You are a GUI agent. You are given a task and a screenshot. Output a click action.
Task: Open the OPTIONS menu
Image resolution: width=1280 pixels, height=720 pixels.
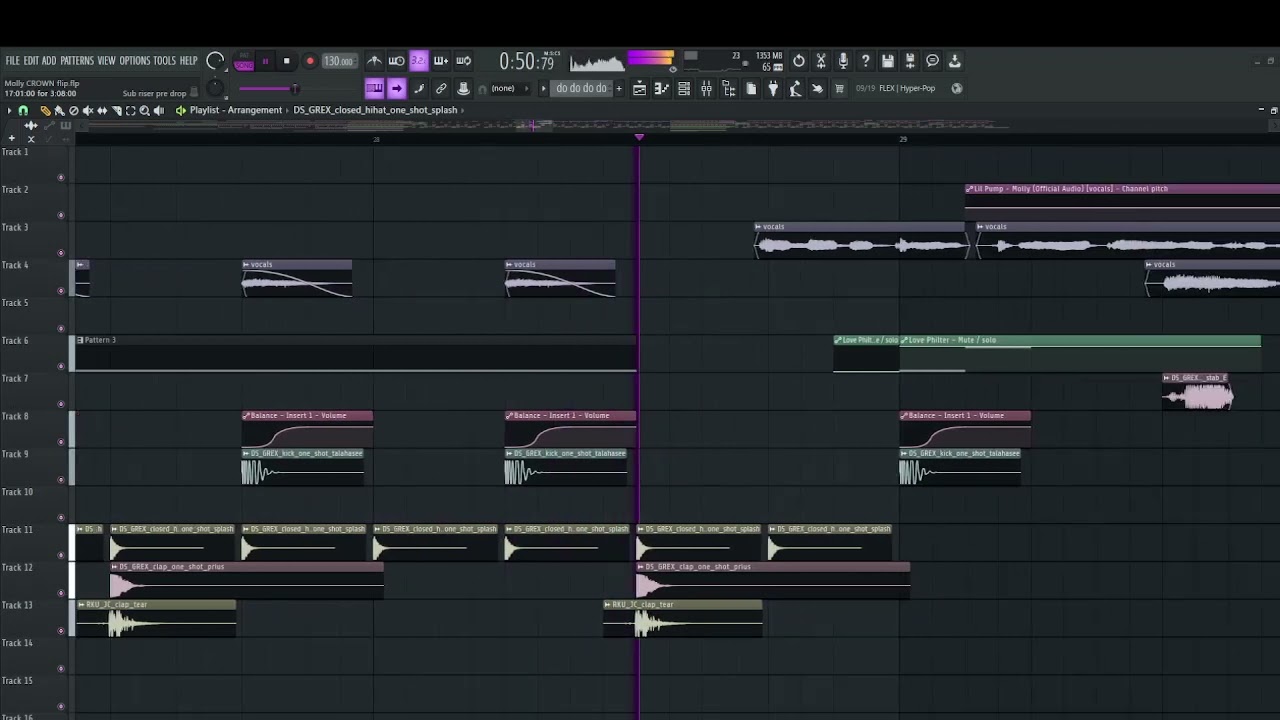click(134, 61)
